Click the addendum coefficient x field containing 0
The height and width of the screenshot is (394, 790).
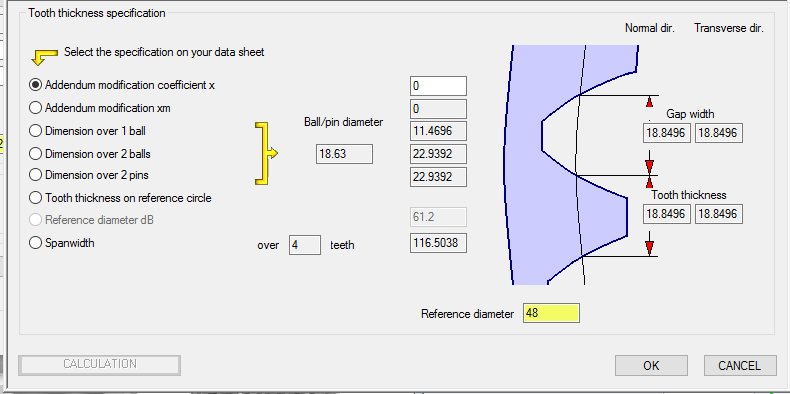click(438, 86)
